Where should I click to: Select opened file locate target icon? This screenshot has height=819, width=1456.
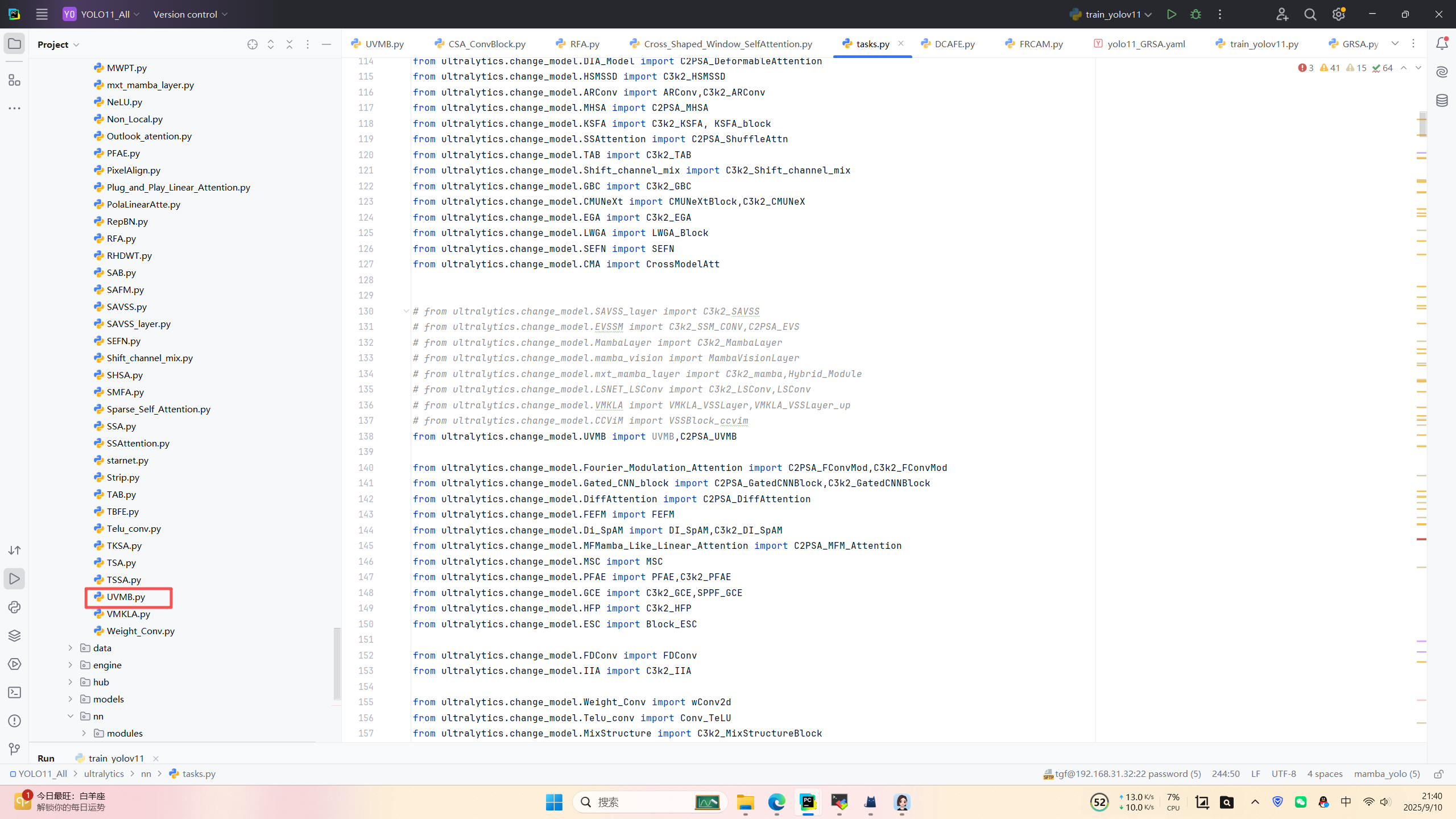click(253, 44)
